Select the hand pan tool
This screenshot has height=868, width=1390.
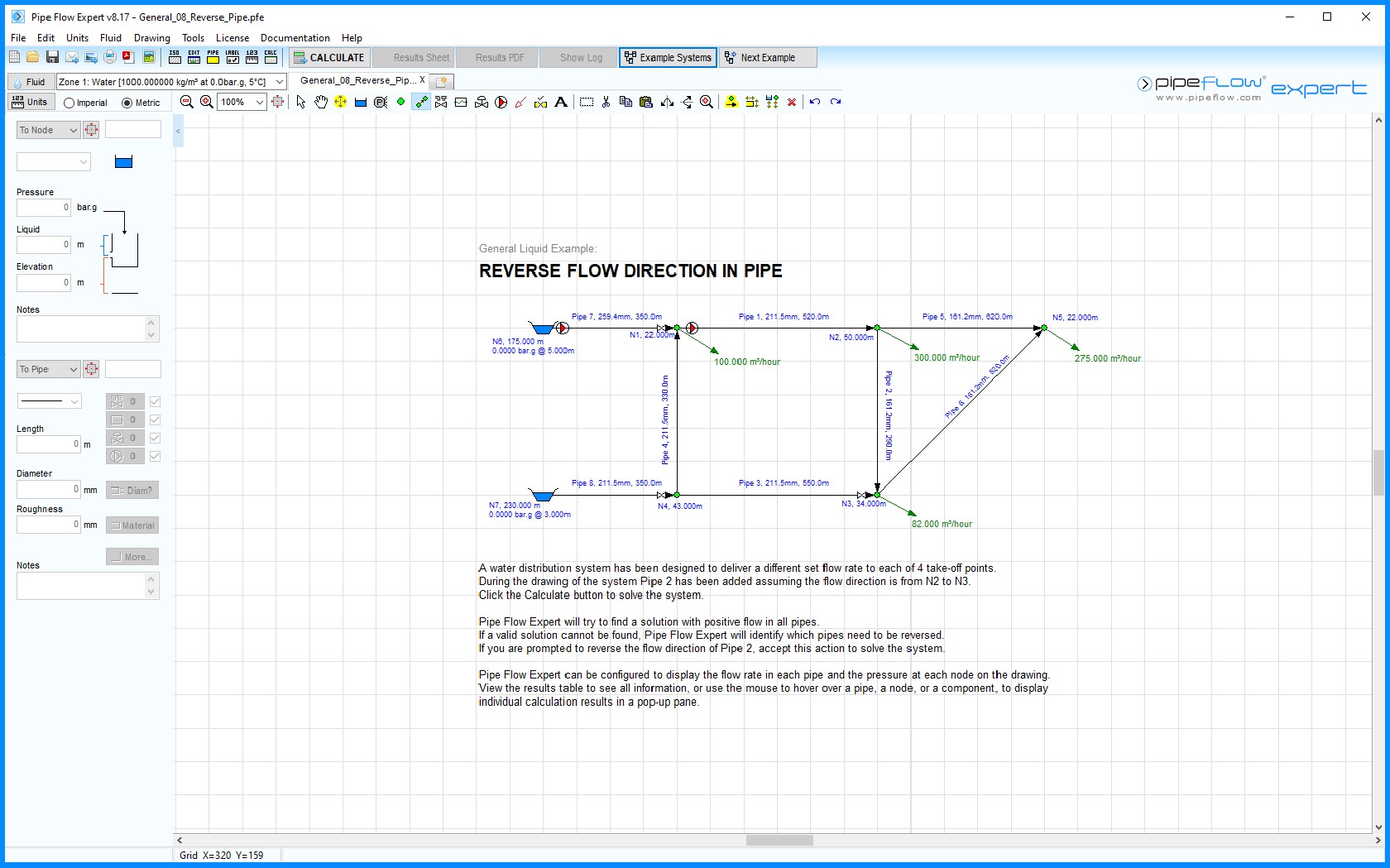pos(320,102)
